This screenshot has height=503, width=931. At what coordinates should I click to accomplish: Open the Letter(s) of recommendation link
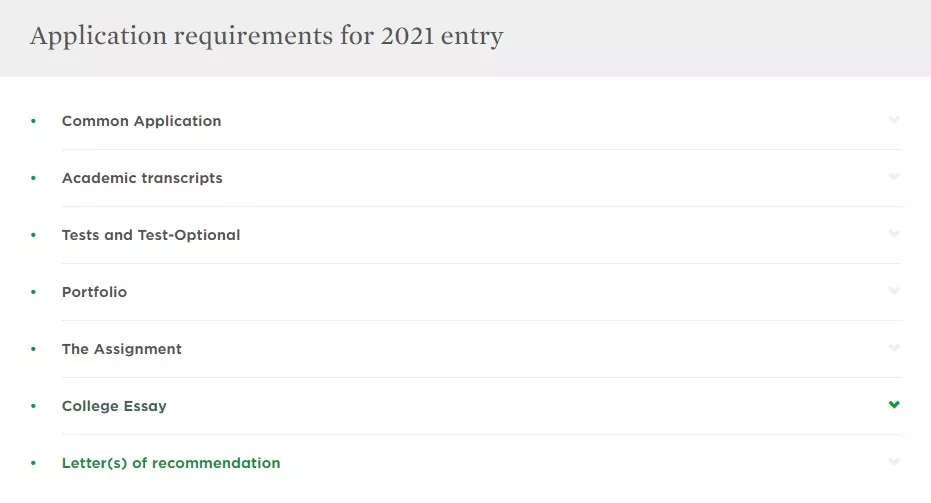(171, 463)
